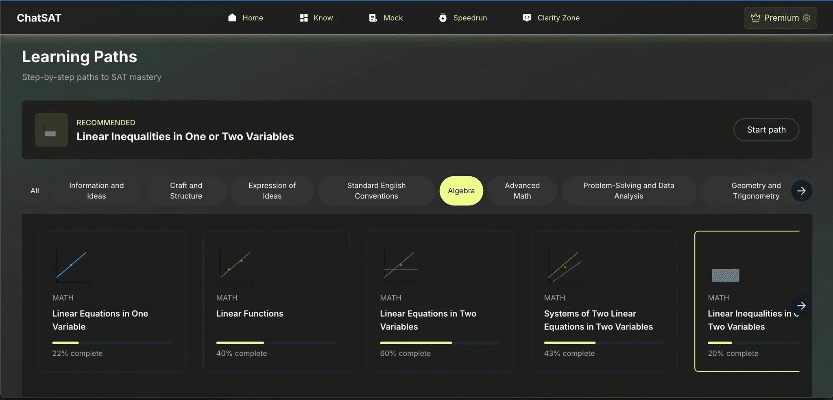
Task: Select the All category filter
Action: click(x=35, y=190)
